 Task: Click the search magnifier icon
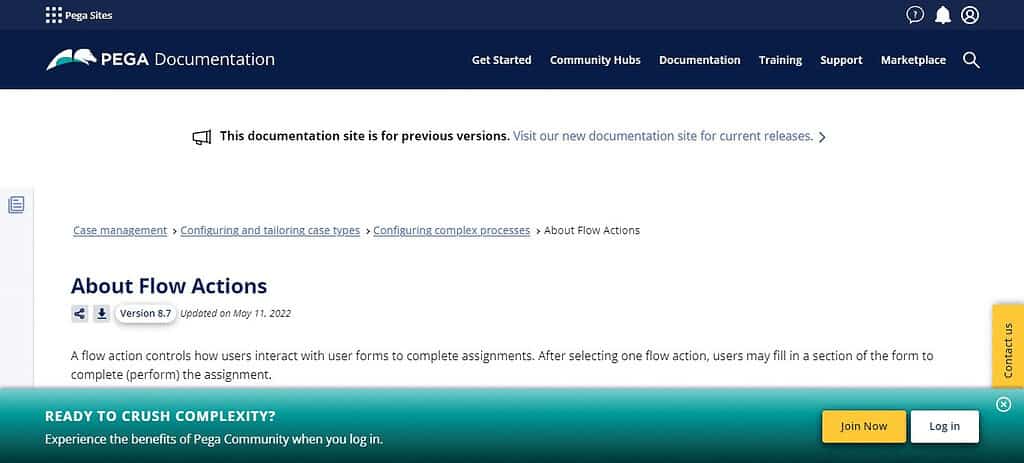pos(971,60)
